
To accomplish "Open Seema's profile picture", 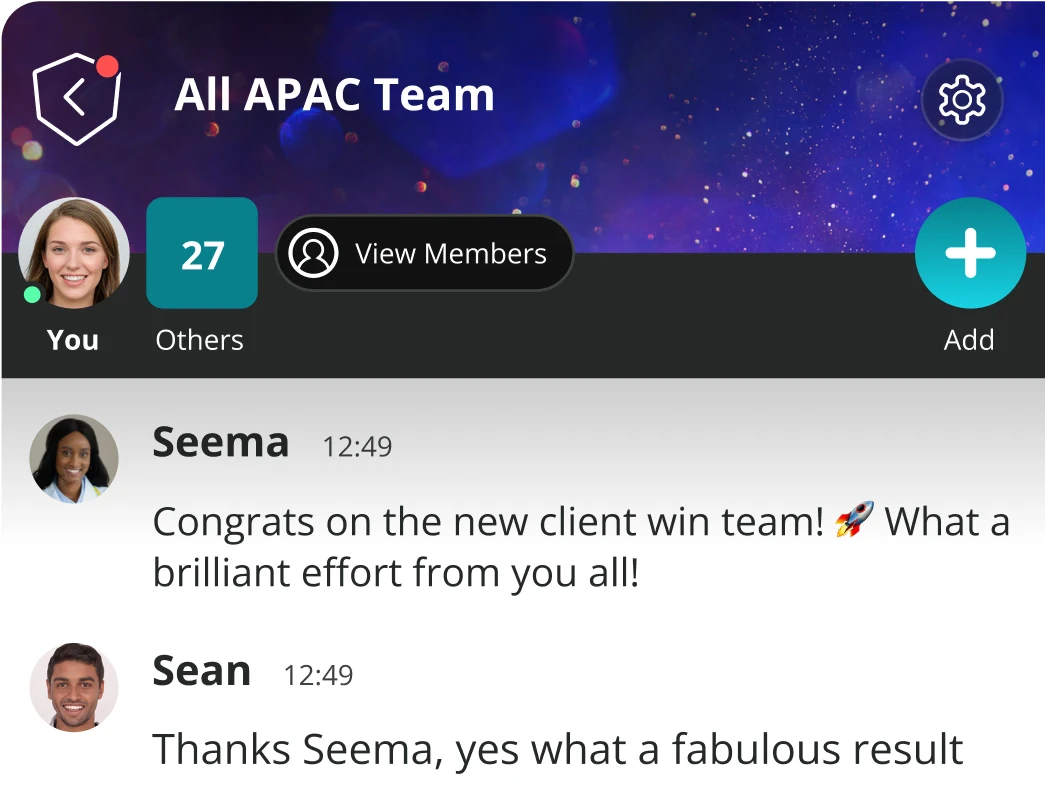I will coord(74,458).
